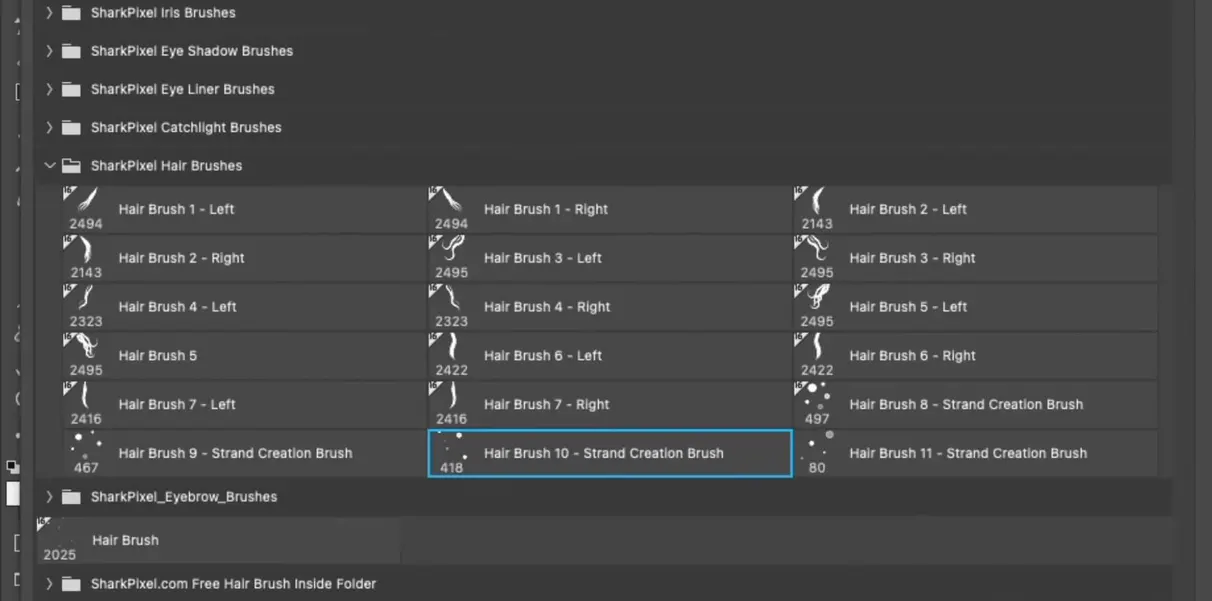Viewport: 1212px width, 601px height.
Task: Click the folder icon for Eye Shadow Brushes
Action: [70, 51]
